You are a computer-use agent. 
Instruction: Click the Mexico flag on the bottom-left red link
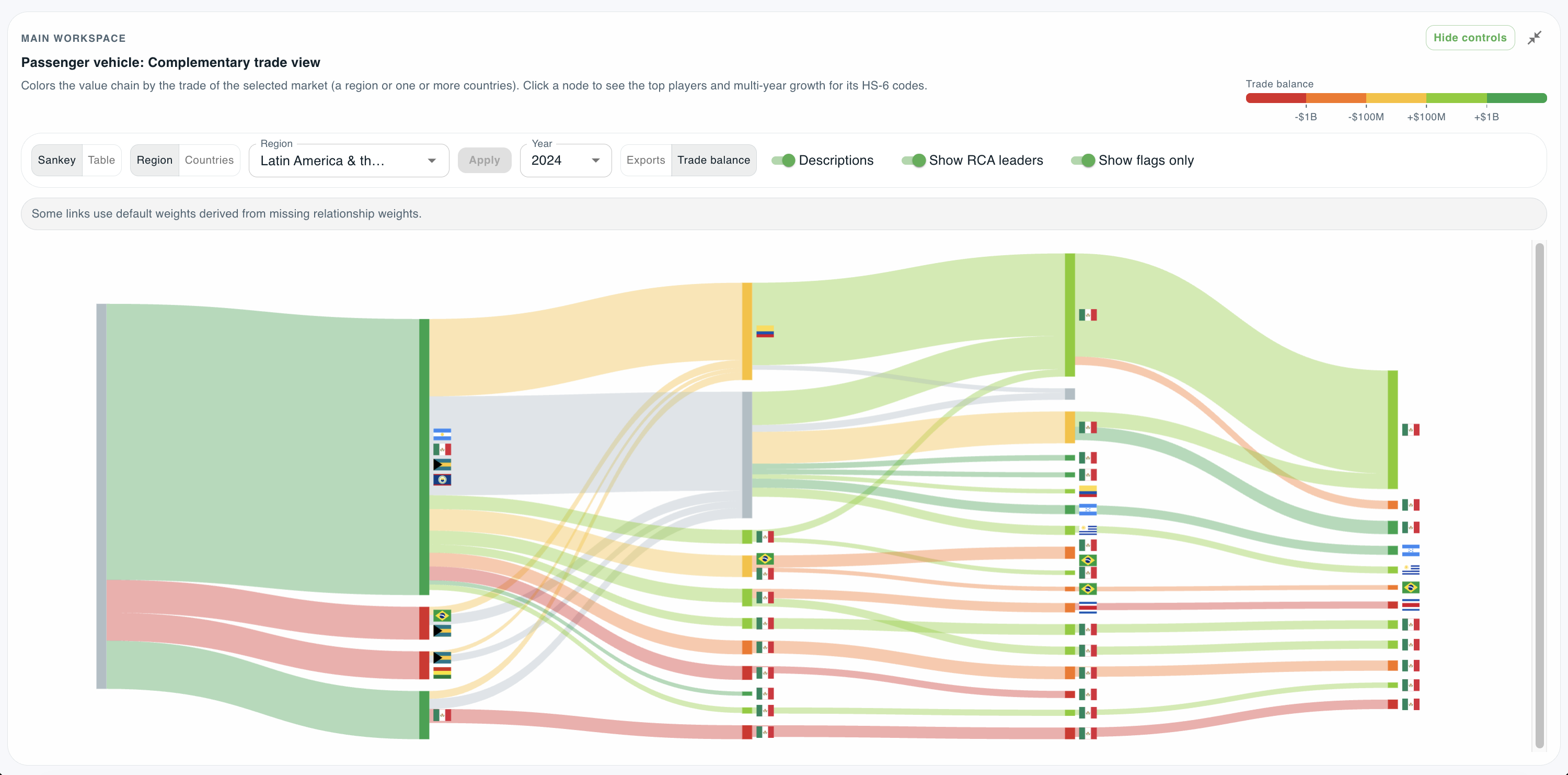(x=442, y=715)
